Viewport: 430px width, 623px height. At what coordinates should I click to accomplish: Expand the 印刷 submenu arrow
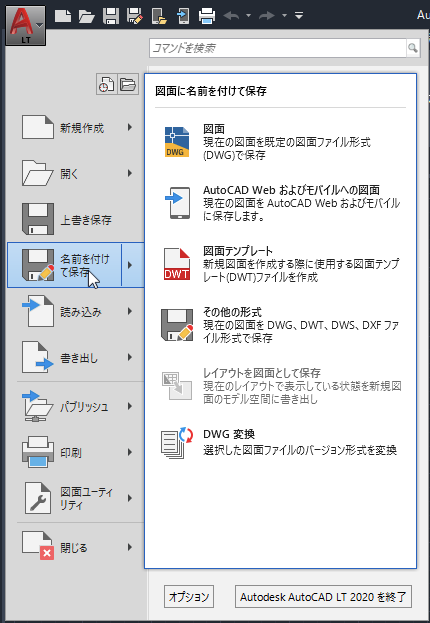(x=130, y=452)
